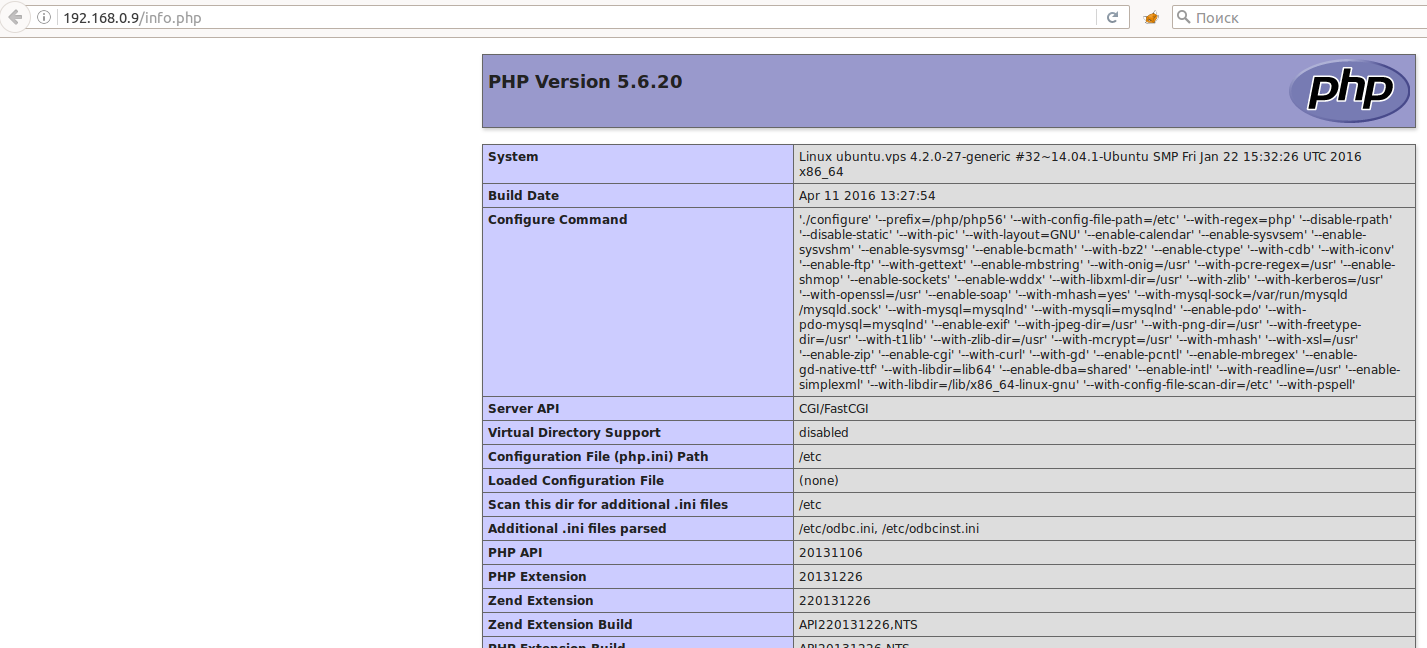Select the PHP API label
The image size is (1427, 648).
(517, 553)
